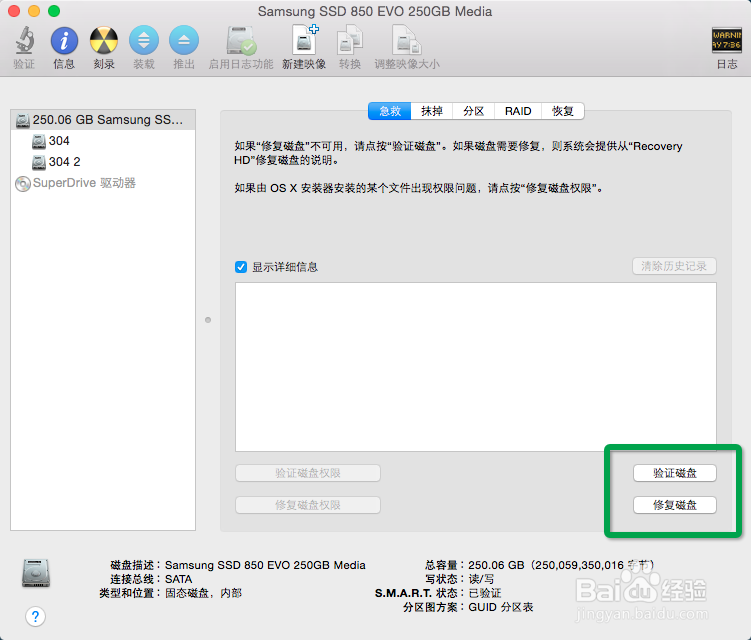Click the Eject (推出) toolbar icon
The width and height of the screenshot is (751, 640).
pos(184,40)
